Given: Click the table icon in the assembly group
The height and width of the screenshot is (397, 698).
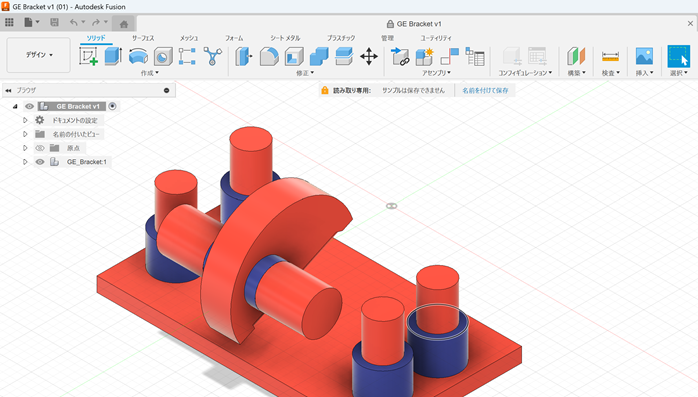Looking at the screenshot, I should point(475,57).
